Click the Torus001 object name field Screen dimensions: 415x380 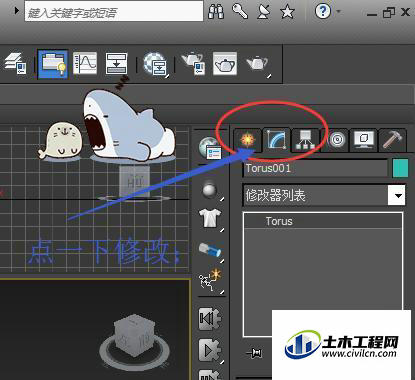click(x=315, y=168)
